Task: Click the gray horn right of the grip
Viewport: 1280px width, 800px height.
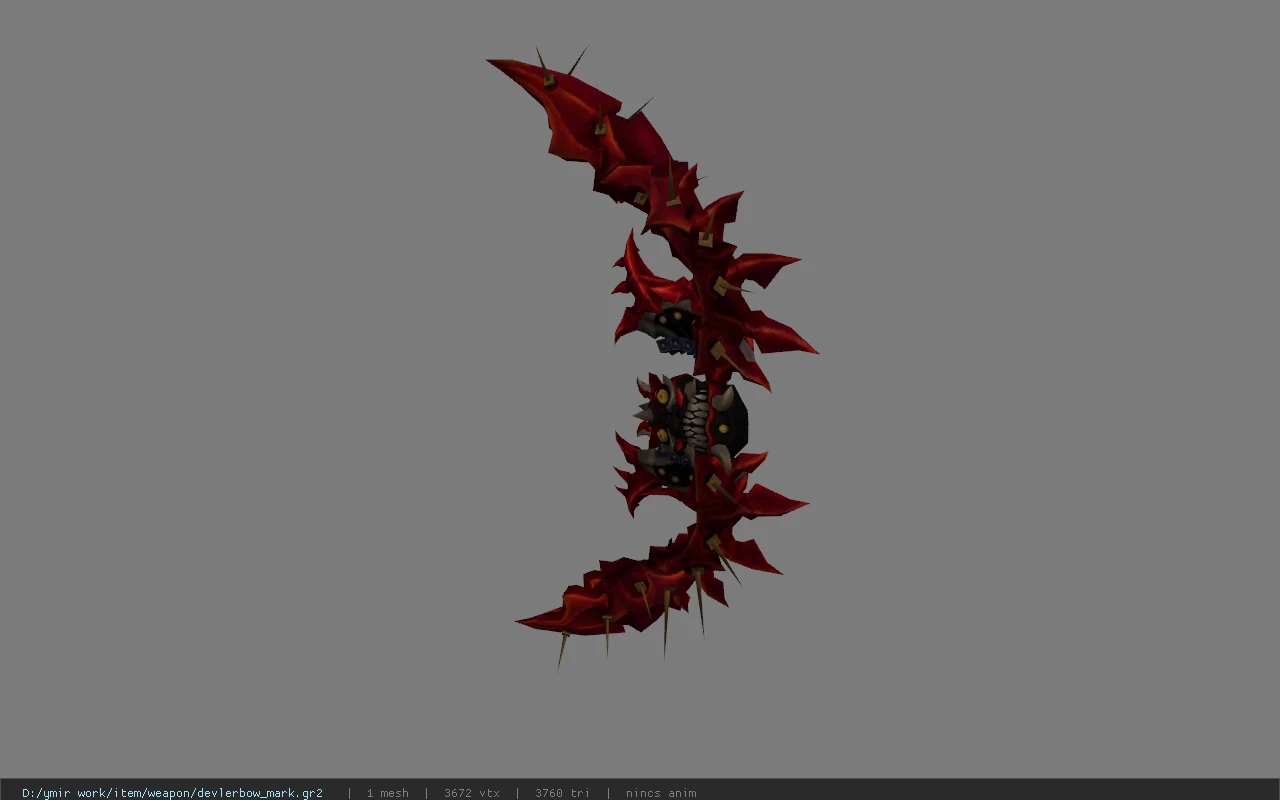Action: (723, 399)
